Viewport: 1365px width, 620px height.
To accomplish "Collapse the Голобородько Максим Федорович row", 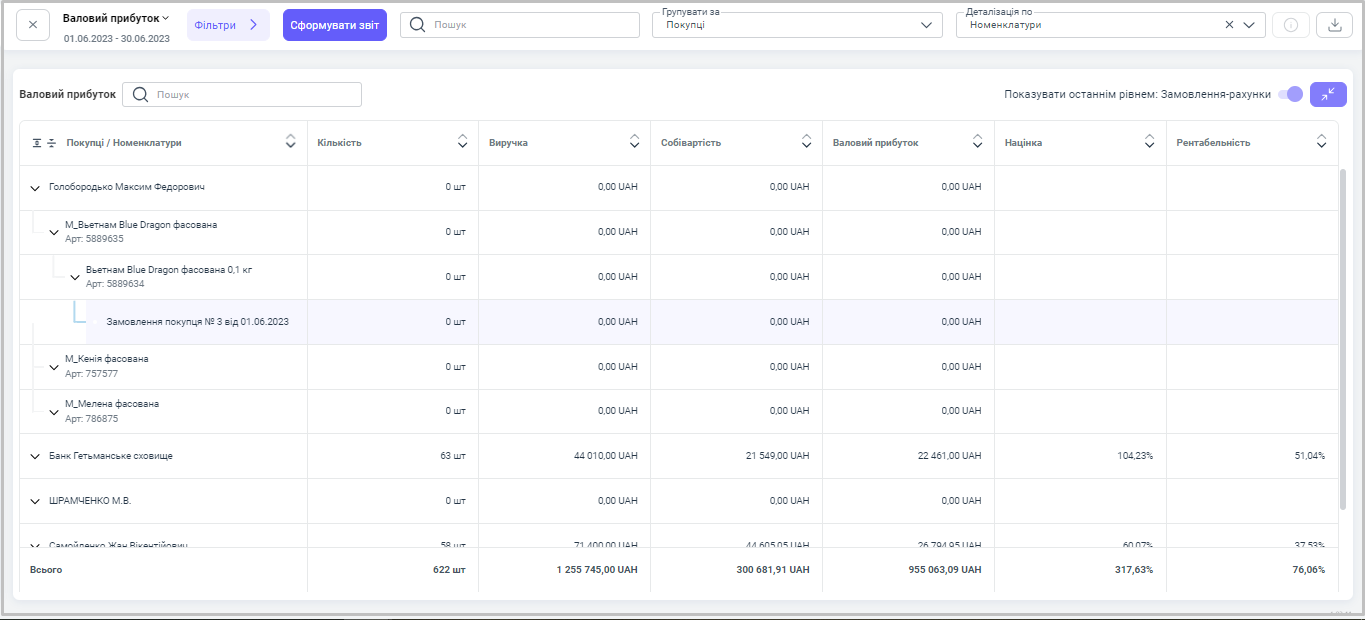I will [35, 188].
